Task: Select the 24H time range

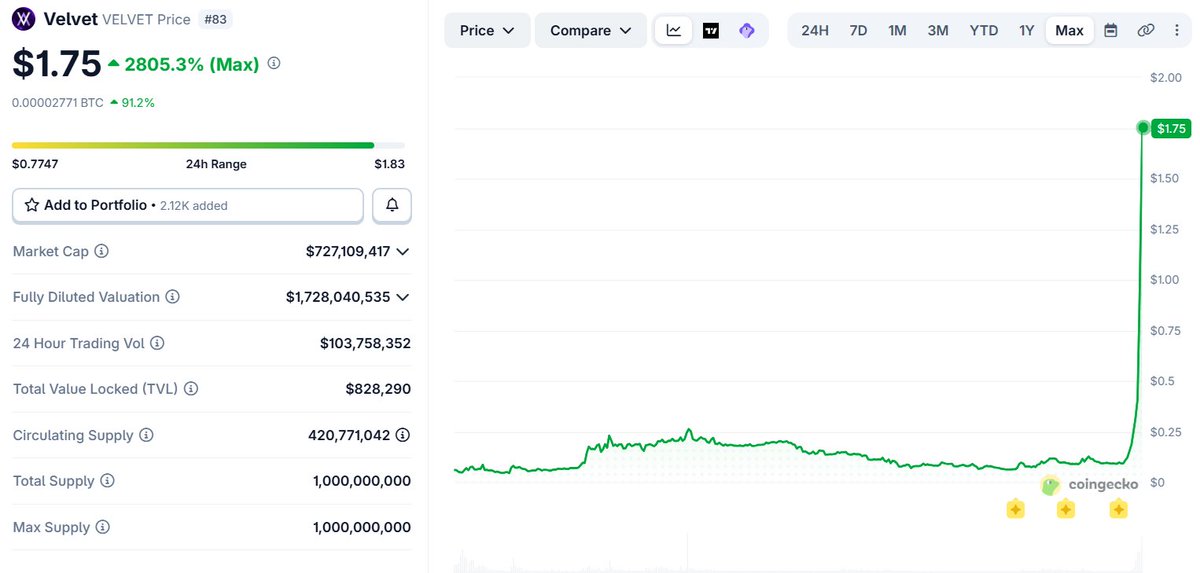Action: coord(815,30)
